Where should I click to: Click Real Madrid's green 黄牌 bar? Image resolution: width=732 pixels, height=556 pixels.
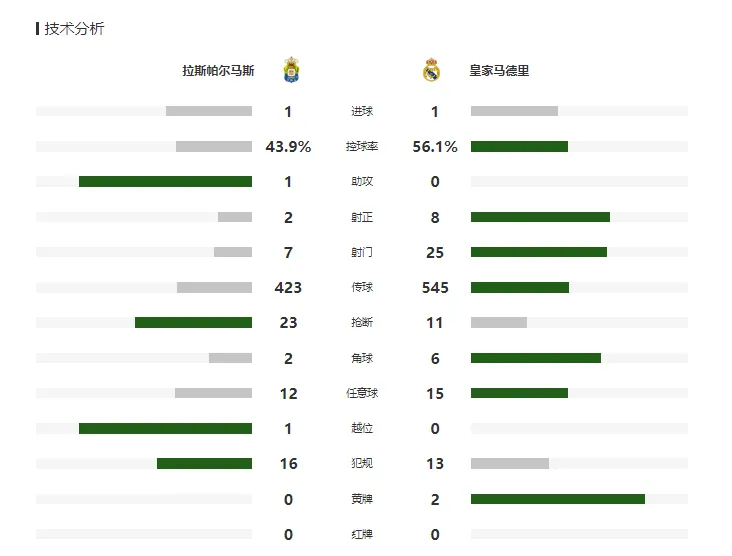(558, 499)
